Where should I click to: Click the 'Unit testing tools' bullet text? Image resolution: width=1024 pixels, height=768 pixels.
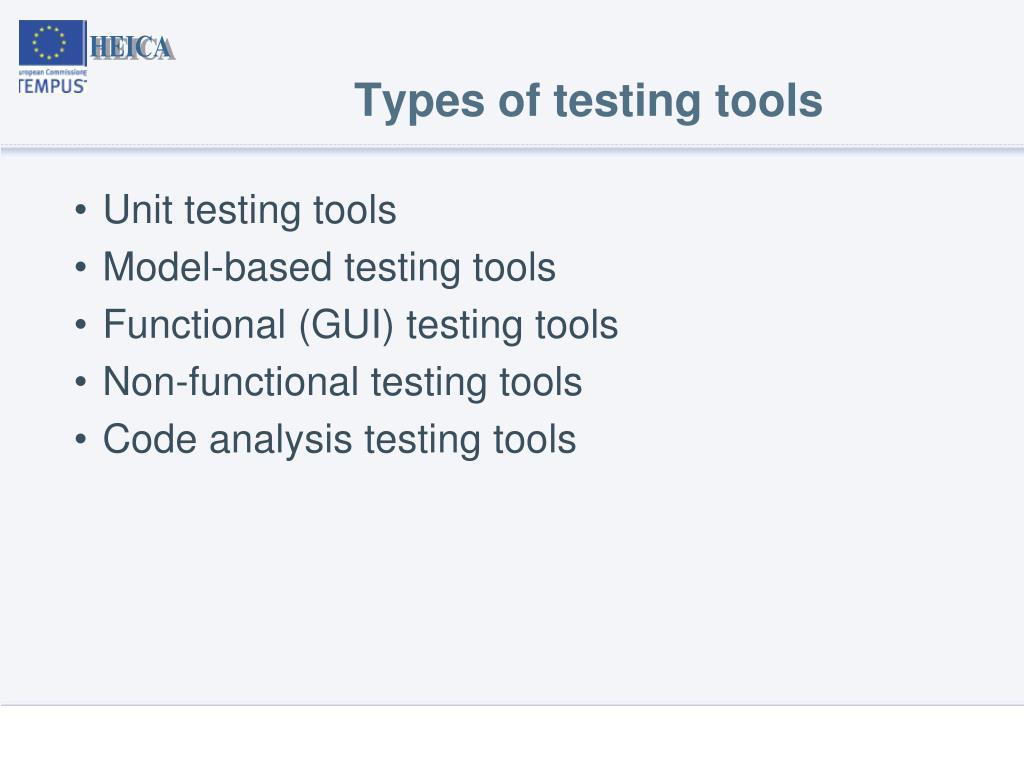[x=249, y=210]
